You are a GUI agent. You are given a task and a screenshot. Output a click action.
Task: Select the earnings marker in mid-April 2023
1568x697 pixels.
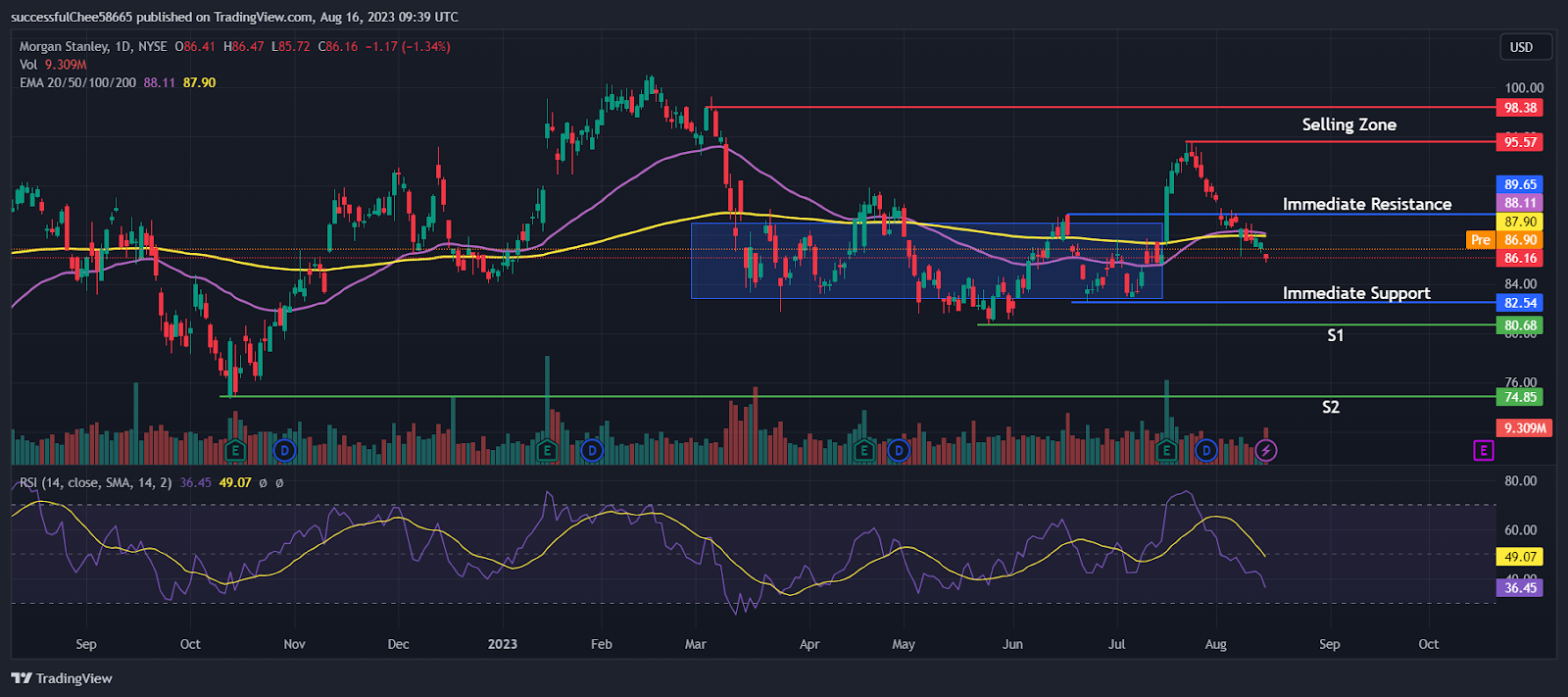click(x=864, y=451)
